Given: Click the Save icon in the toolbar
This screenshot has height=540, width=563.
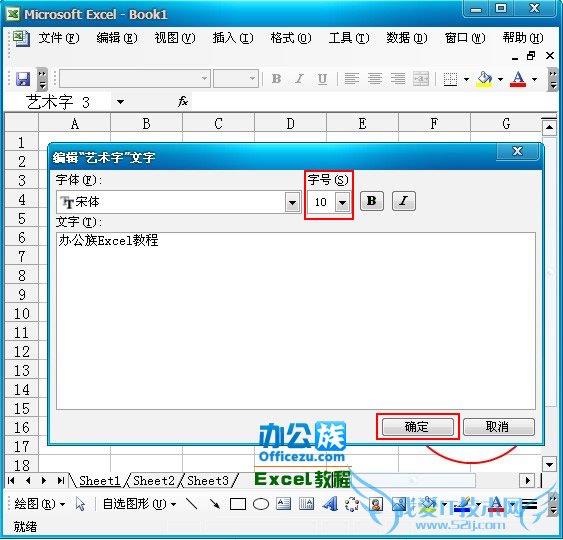Looking at the screenshot, I should tap(23, 79).
